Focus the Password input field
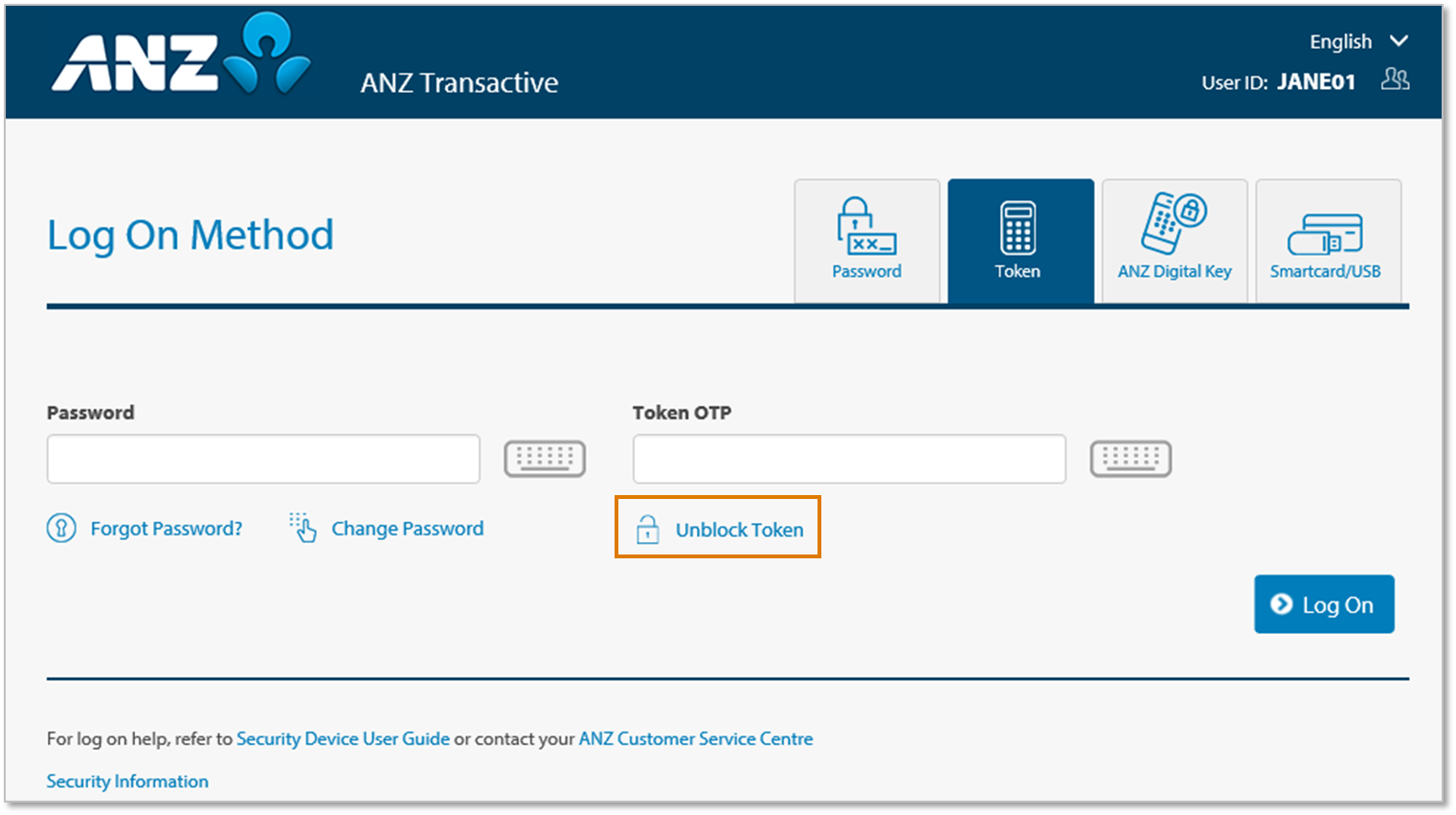 (263, 459)
